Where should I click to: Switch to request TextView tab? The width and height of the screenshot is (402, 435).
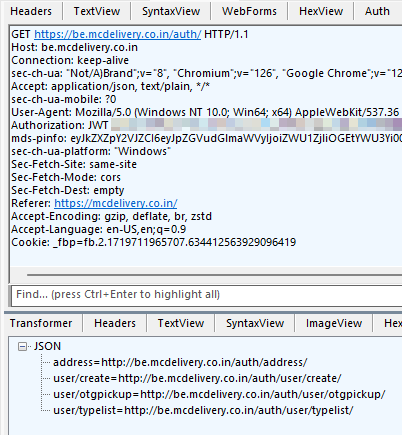coord(97,11)
